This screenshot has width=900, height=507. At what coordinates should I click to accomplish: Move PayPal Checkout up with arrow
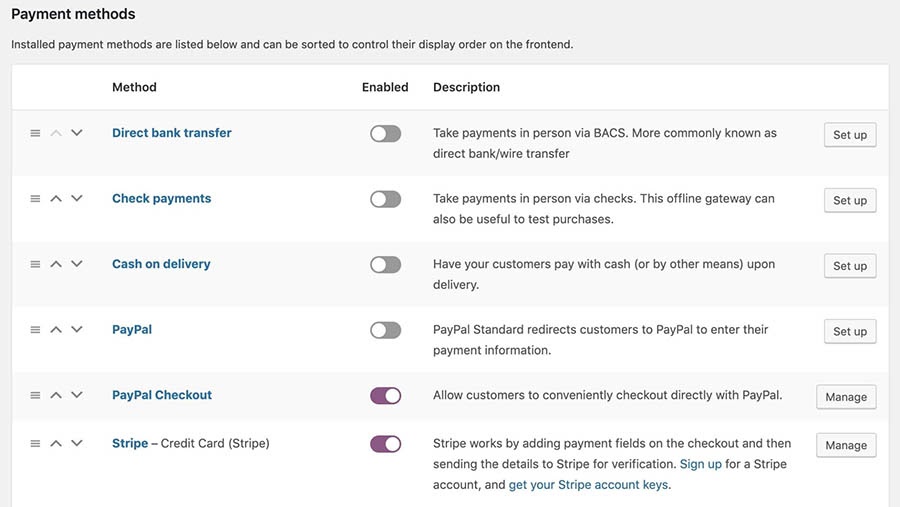[x=56, y=395]
